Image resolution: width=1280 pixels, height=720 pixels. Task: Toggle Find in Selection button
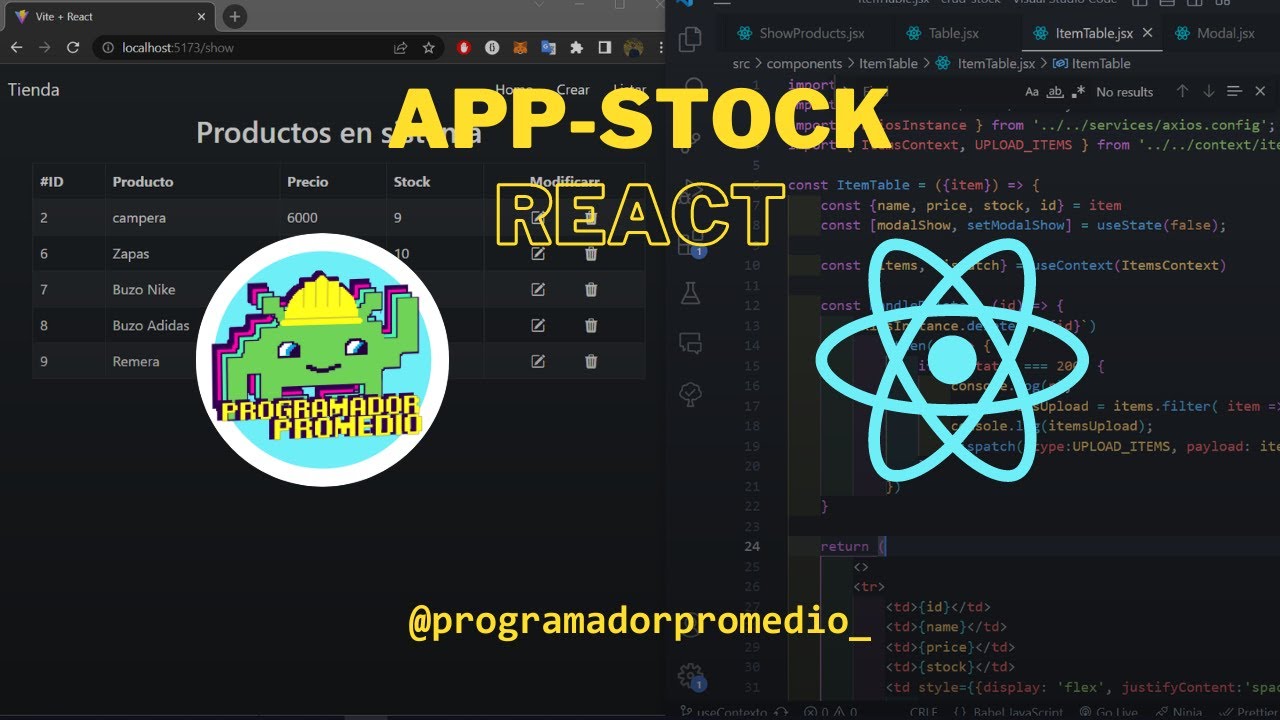click(1234, 92)
